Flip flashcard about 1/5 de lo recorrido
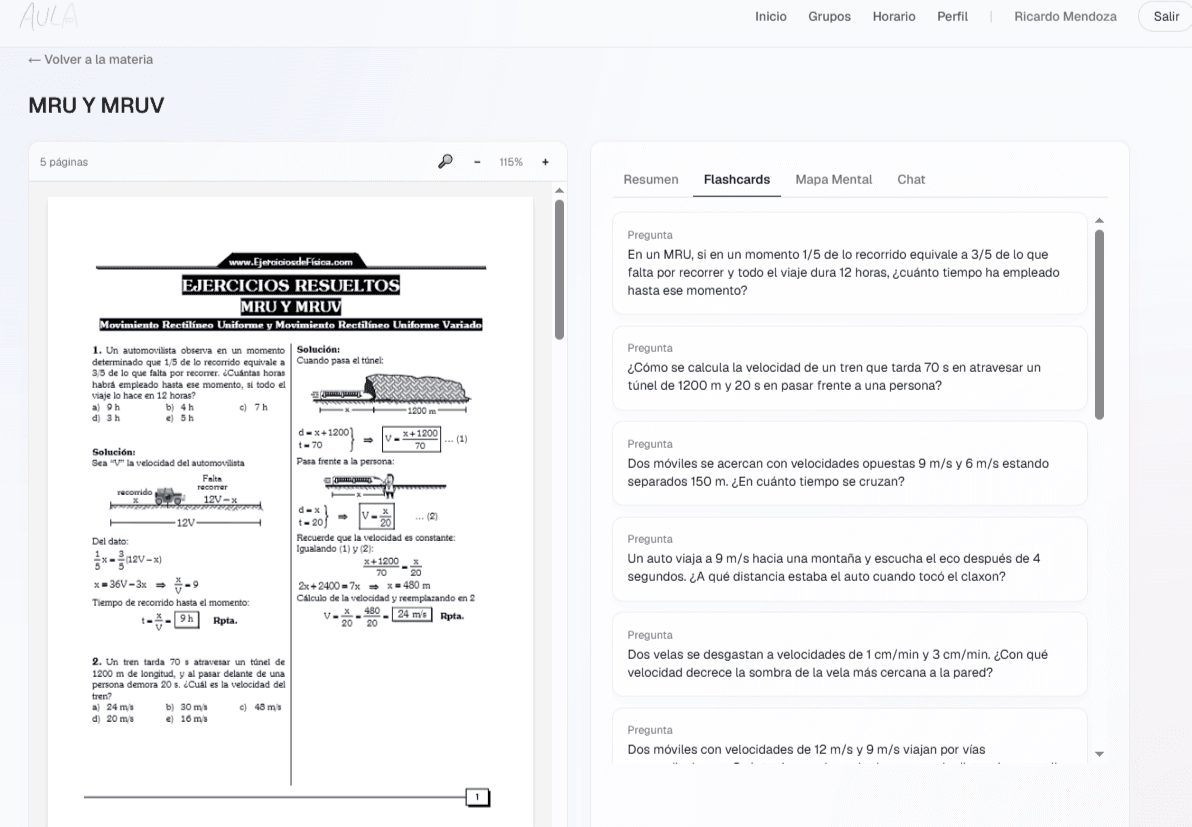The width and height of the screenshot is (1192, 827). click(850, 263)
